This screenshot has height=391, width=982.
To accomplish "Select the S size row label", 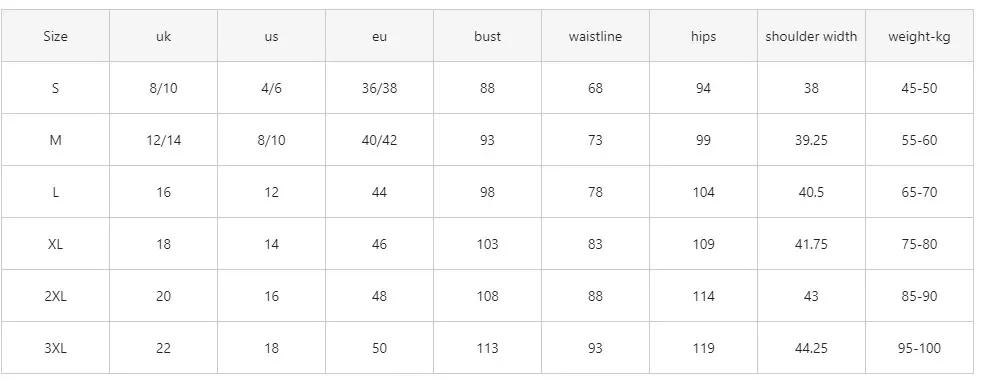I will (55, 88).
